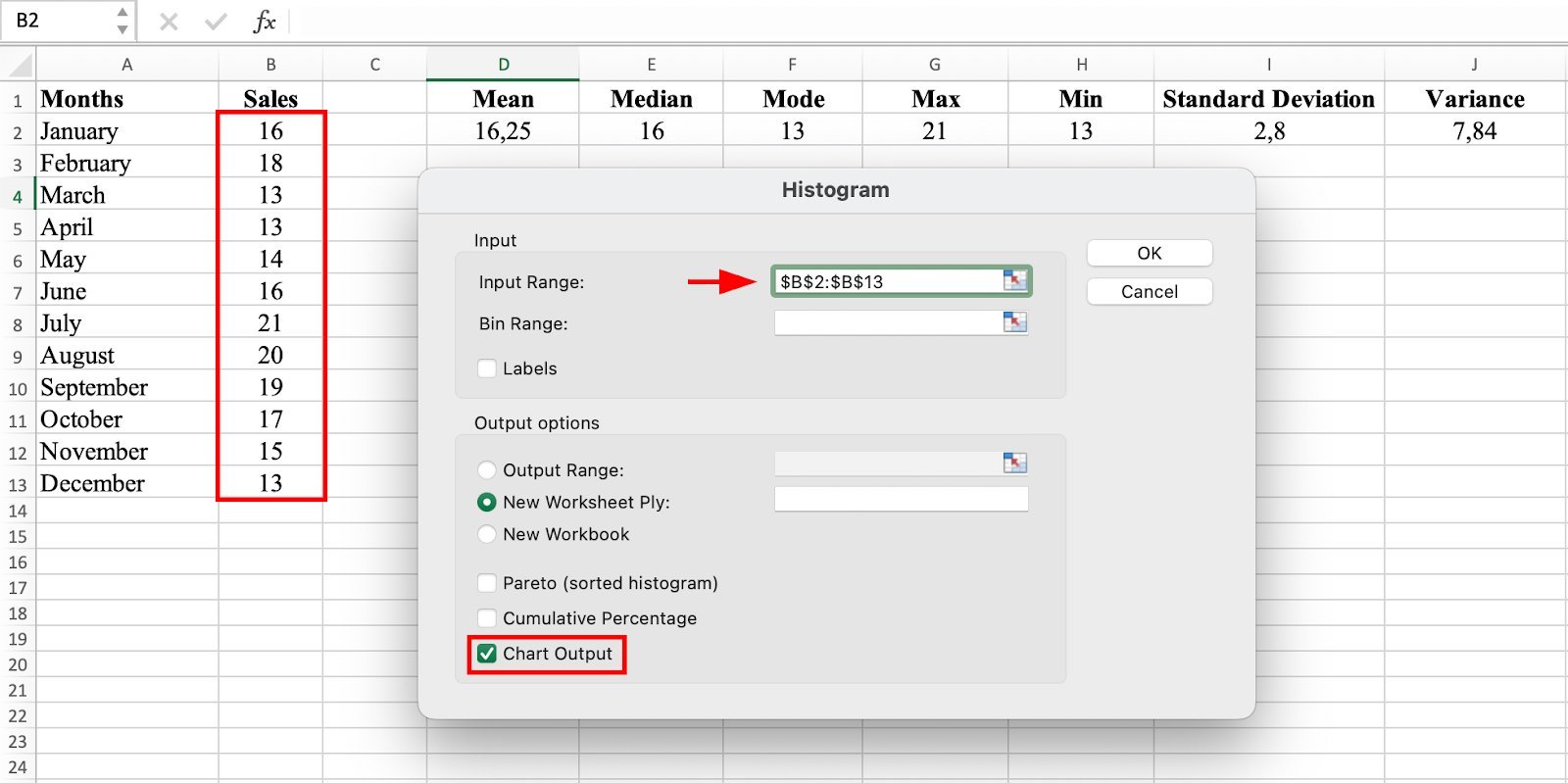Select column A header
1568x783 pixels.
coord(126,65)
